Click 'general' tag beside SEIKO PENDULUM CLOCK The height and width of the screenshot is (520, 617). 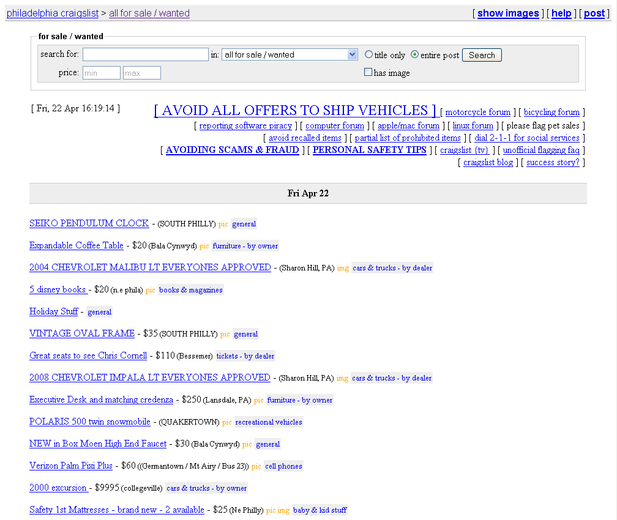[x=244, y=224]
